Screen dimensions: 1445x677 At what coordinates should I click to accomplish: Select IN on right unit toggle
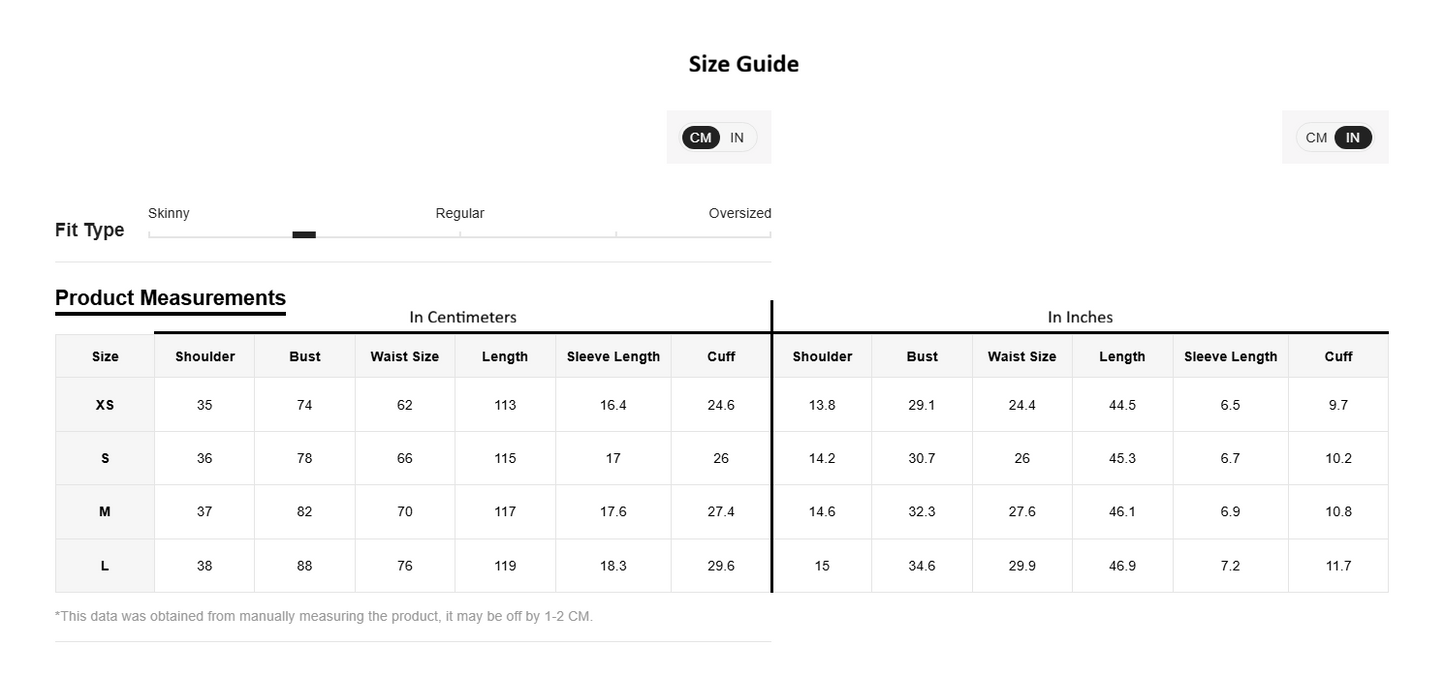1352,138
